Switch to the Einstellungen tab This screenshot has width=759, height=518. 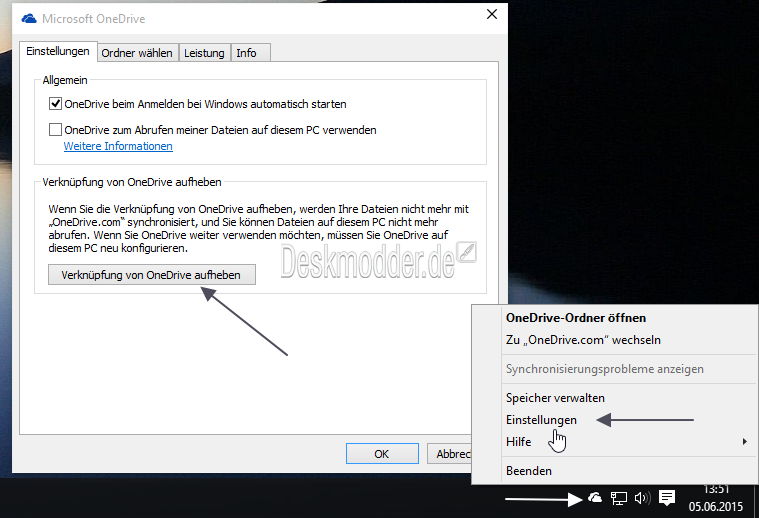click(58, 51)
